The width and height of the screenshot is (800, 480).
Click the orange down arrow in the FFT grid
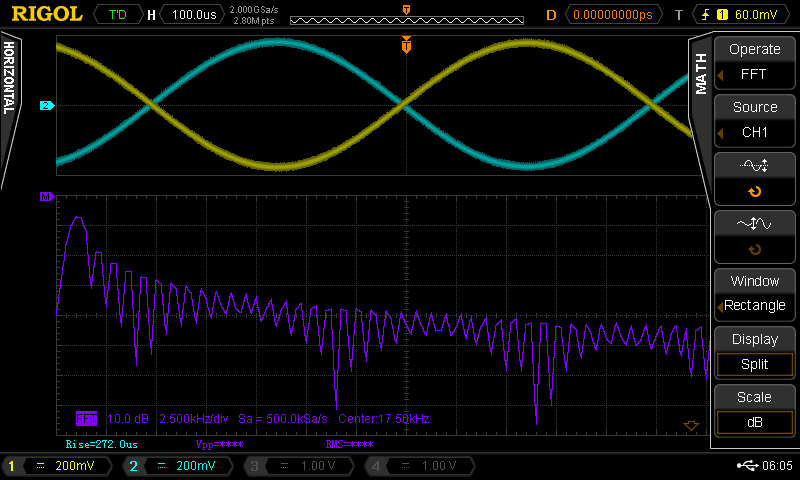coord(691,425)
